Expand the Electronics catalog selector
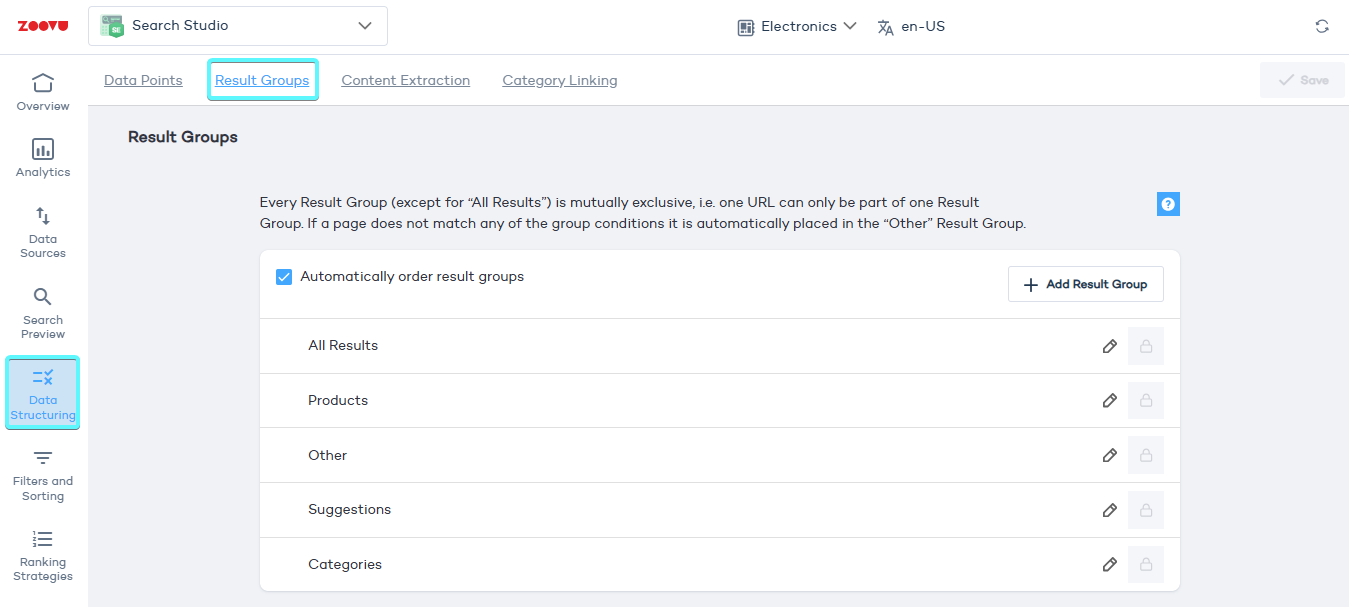Image resolution: width=1349 pixels, height=607 pixels. point(796,26)
